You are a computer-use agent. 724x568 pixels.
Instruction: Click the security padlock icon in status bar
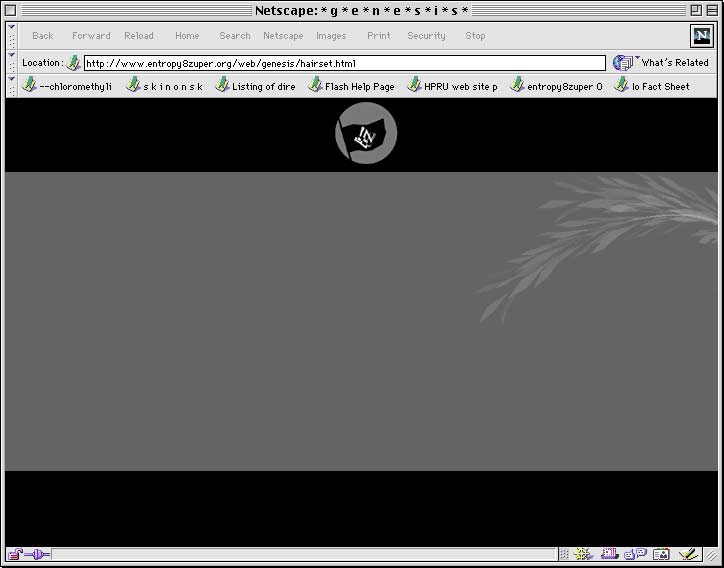15,554
